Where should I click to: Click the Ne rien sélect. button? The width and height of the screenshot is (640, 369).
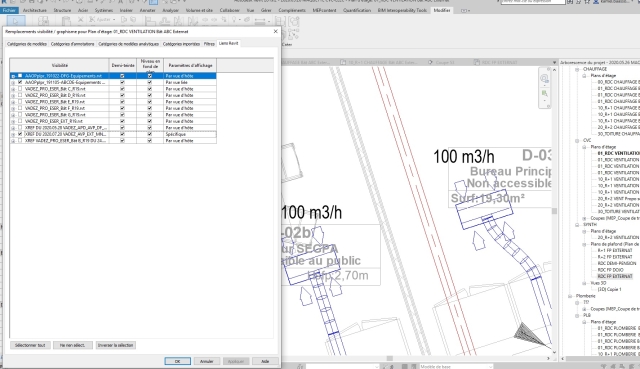[x=73, y=345]
